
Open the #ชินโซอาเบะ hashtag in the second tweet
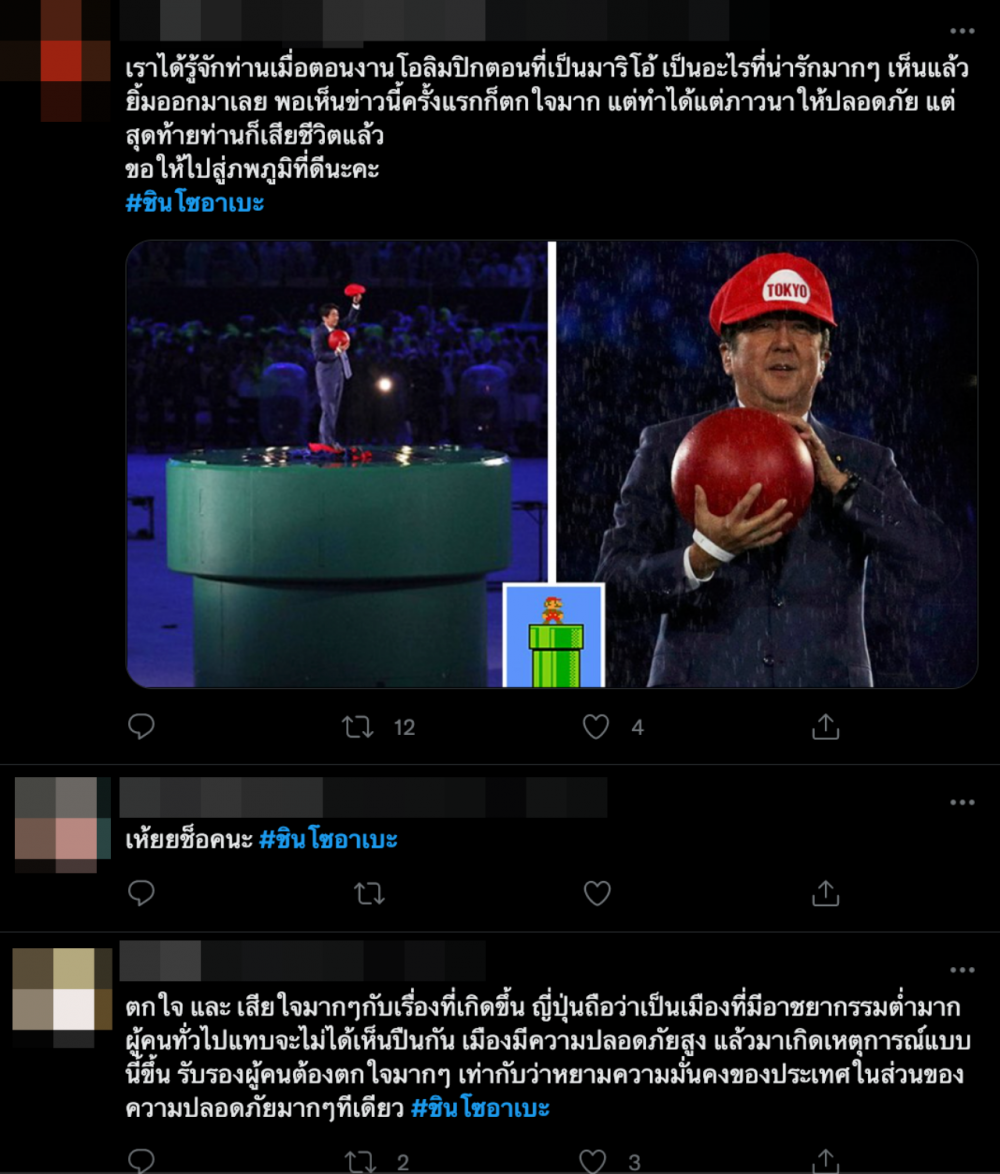coord(328,839)
